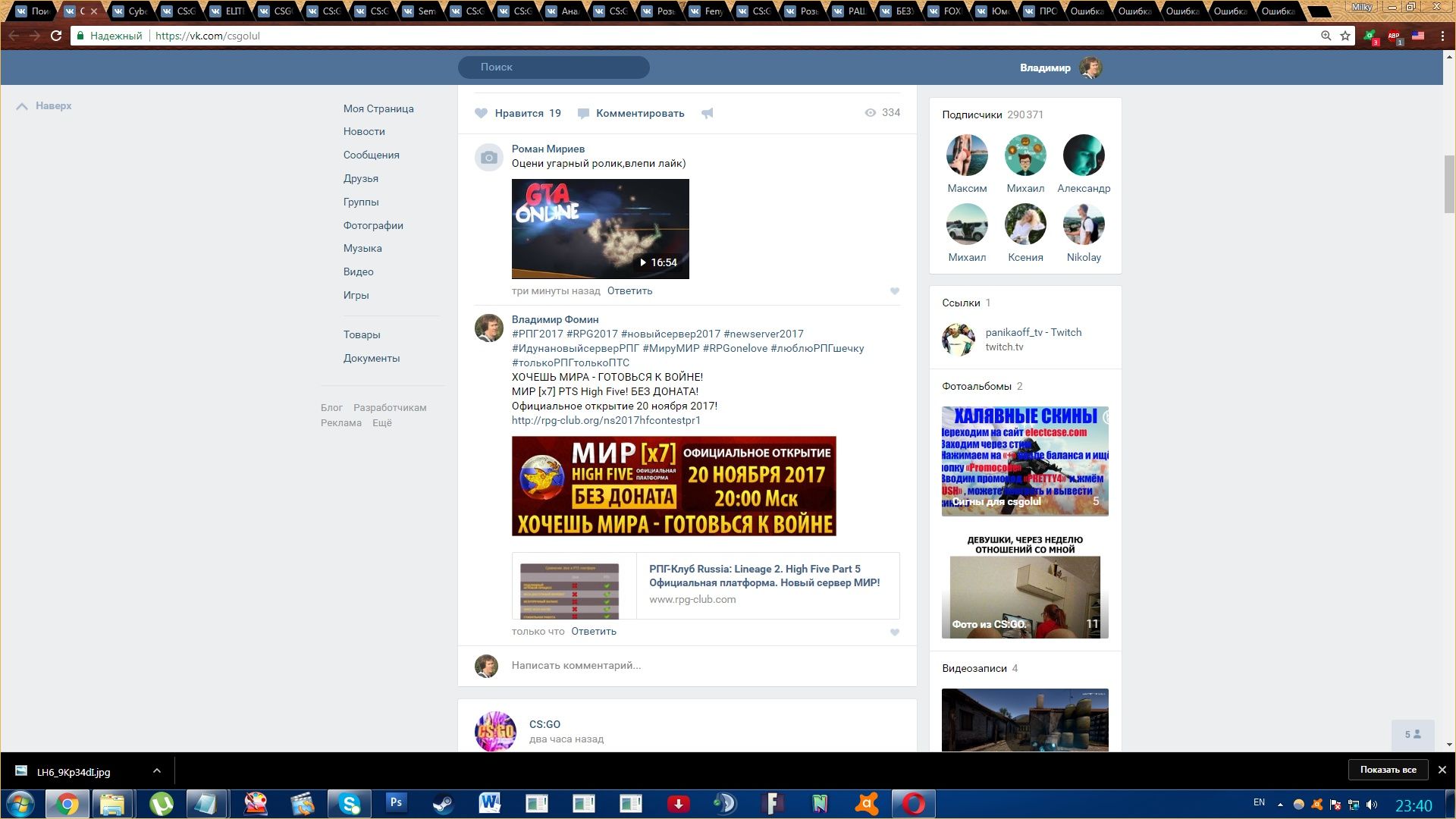Show hidden system tray icons arrow

1280,805
